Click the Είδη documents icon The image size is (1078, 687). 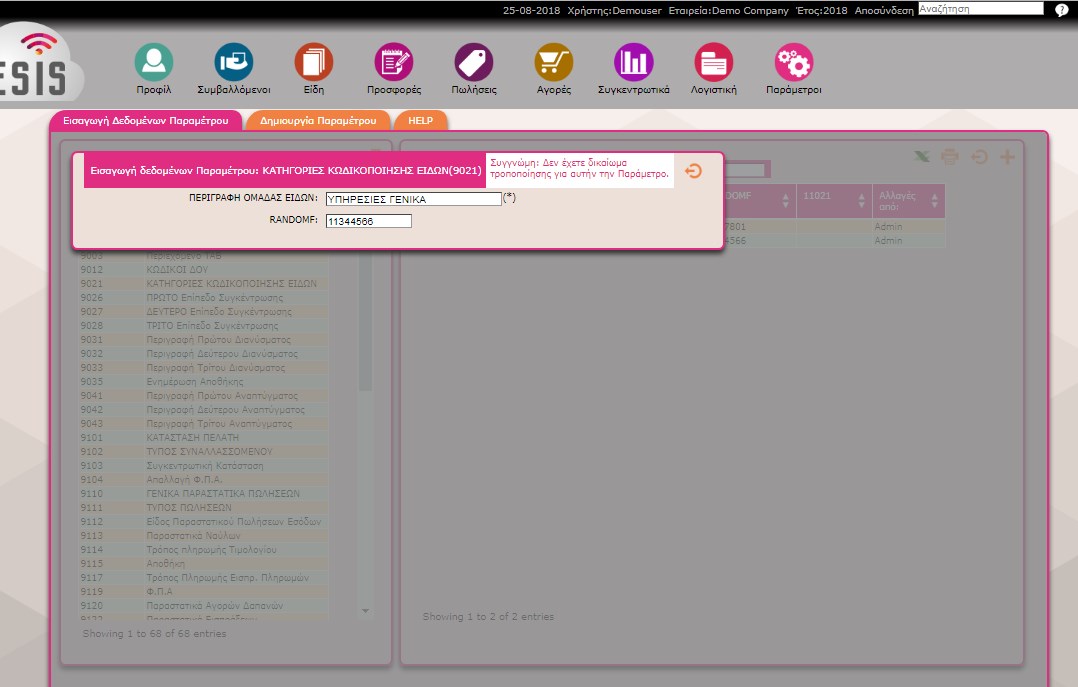point(313,62)
